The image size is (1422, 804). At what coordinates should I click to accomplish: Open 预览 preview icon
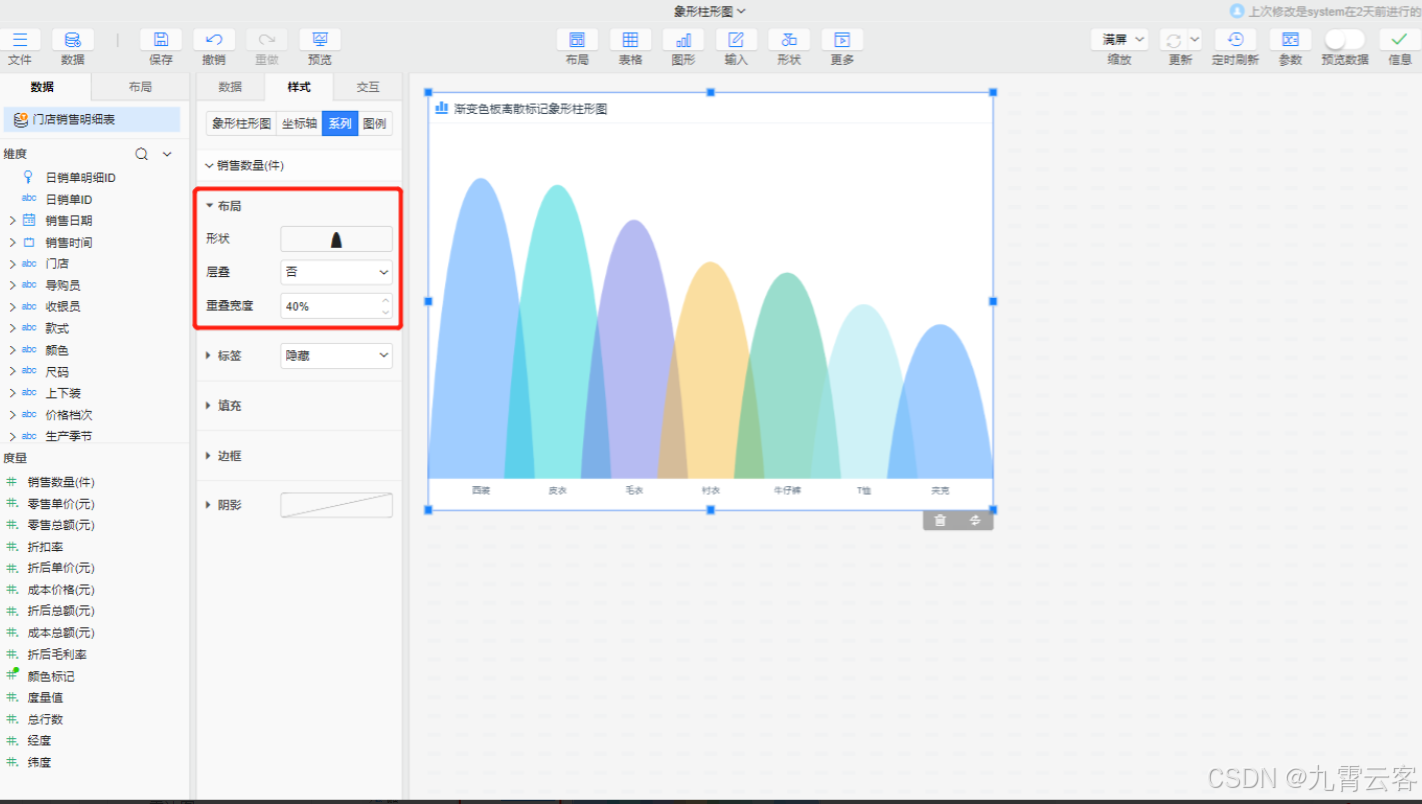[x=320, y=40]
